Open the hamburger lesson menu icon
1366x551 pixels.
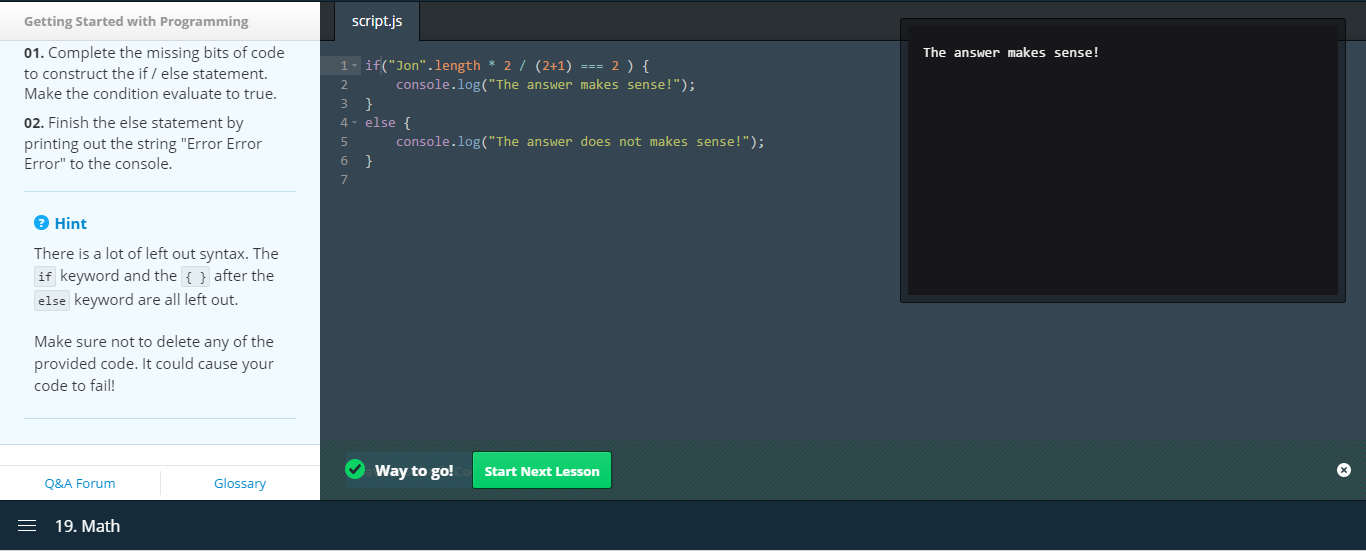[x=27, y=526]
